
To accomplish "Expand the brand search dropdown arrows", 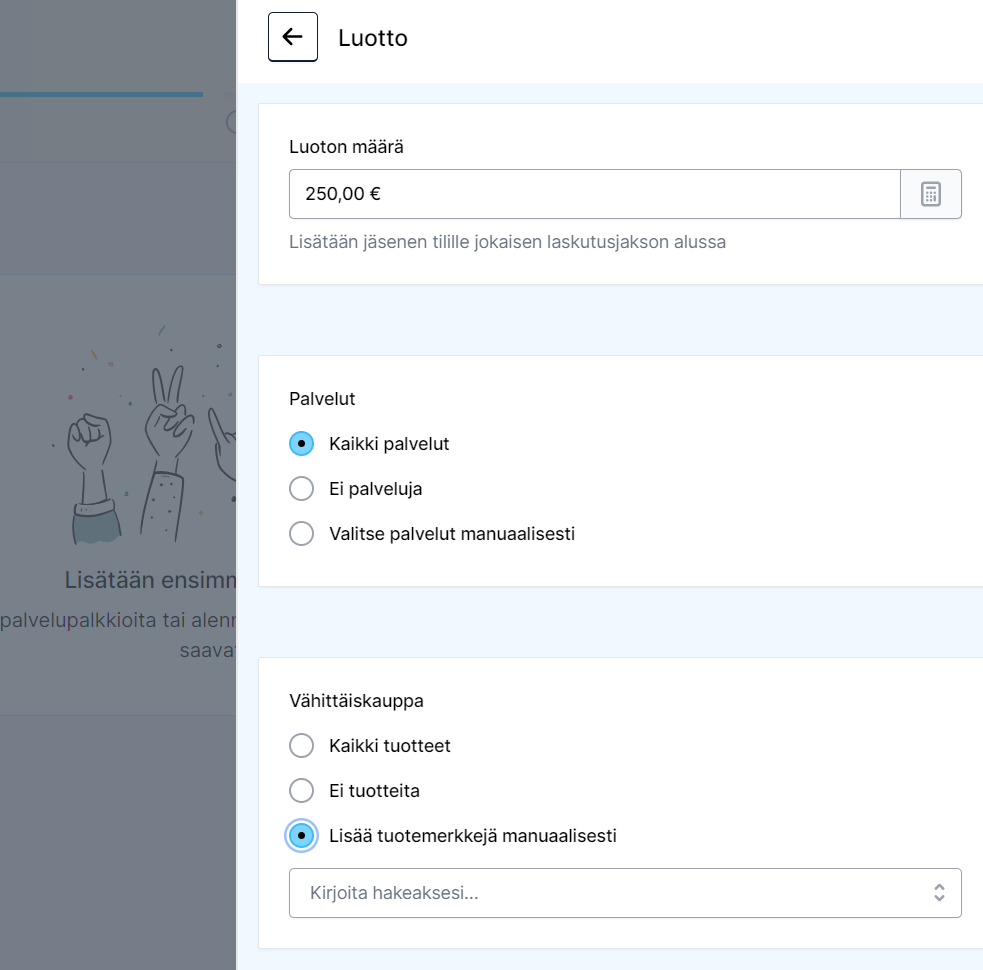I will [x=939, y=893].
